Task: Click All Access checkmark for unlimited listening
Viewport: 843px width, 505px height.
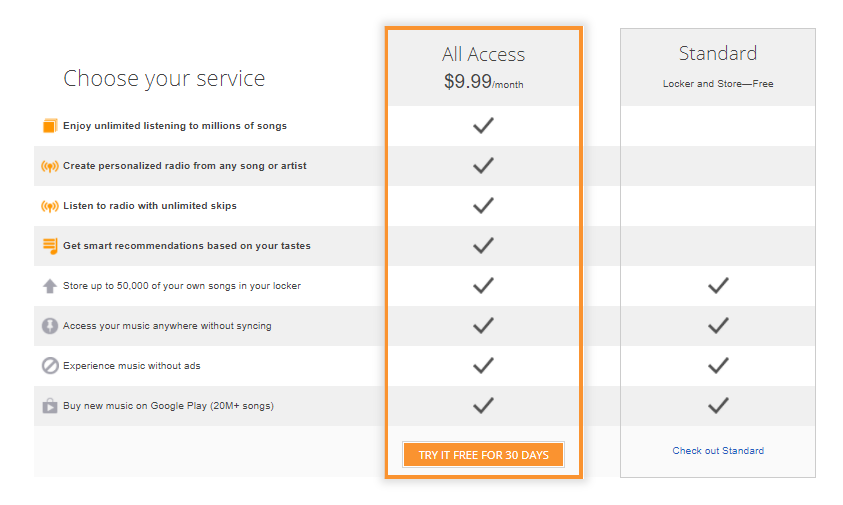Action: [483, 126]
